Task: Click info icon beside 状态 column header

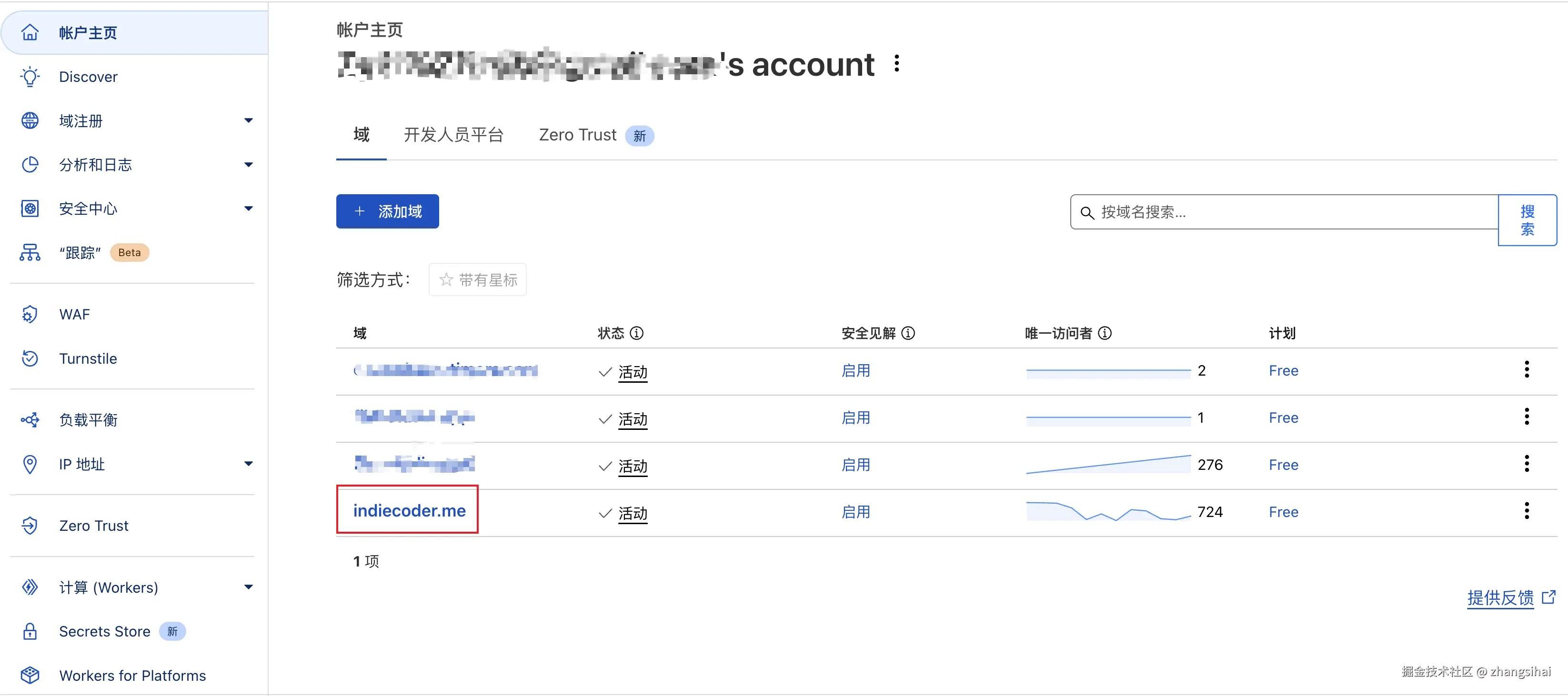Action: [x=636, y=333]
